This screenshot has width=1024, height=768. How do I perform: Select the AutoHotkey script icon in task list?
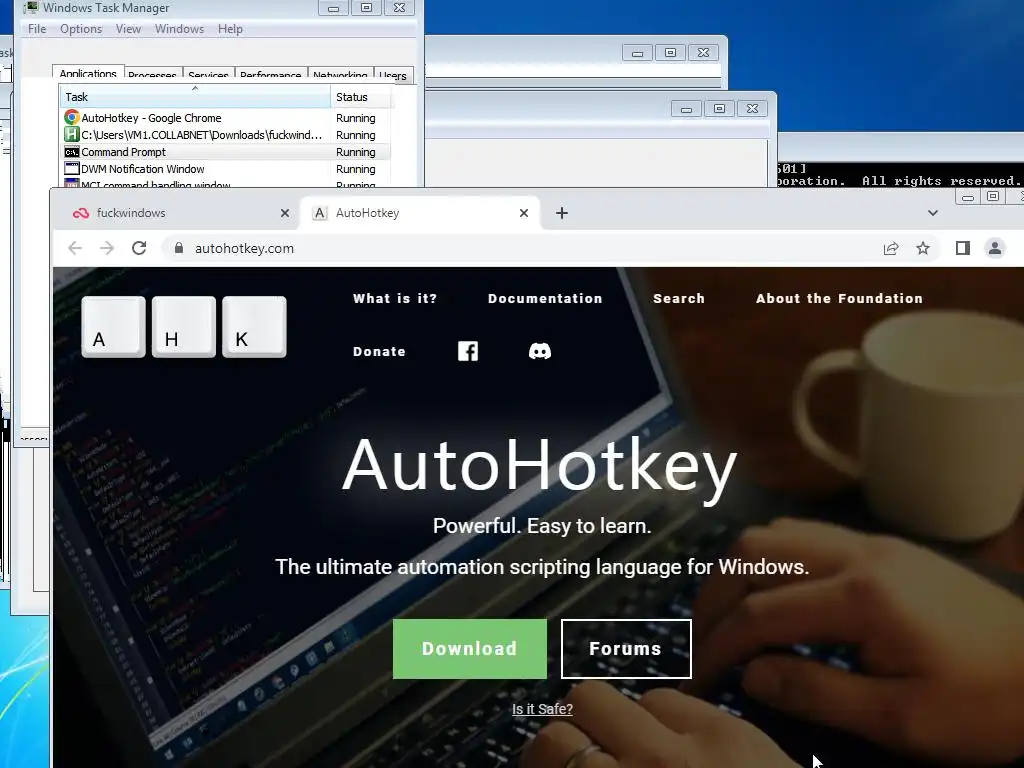tap(72, 135)
